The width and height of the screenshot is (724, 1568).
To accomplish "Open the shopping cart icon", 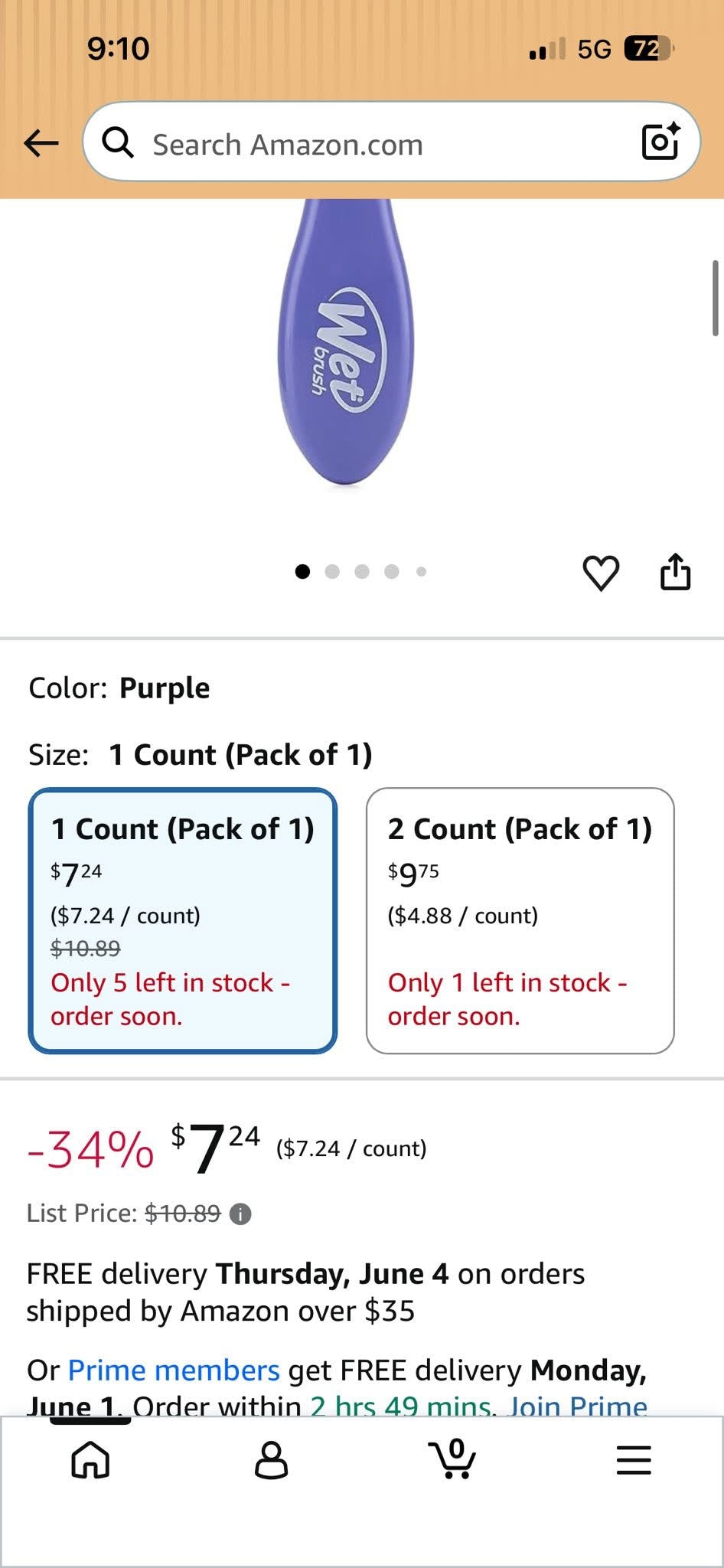I will pyautogui.click(x=452, y=1458).
